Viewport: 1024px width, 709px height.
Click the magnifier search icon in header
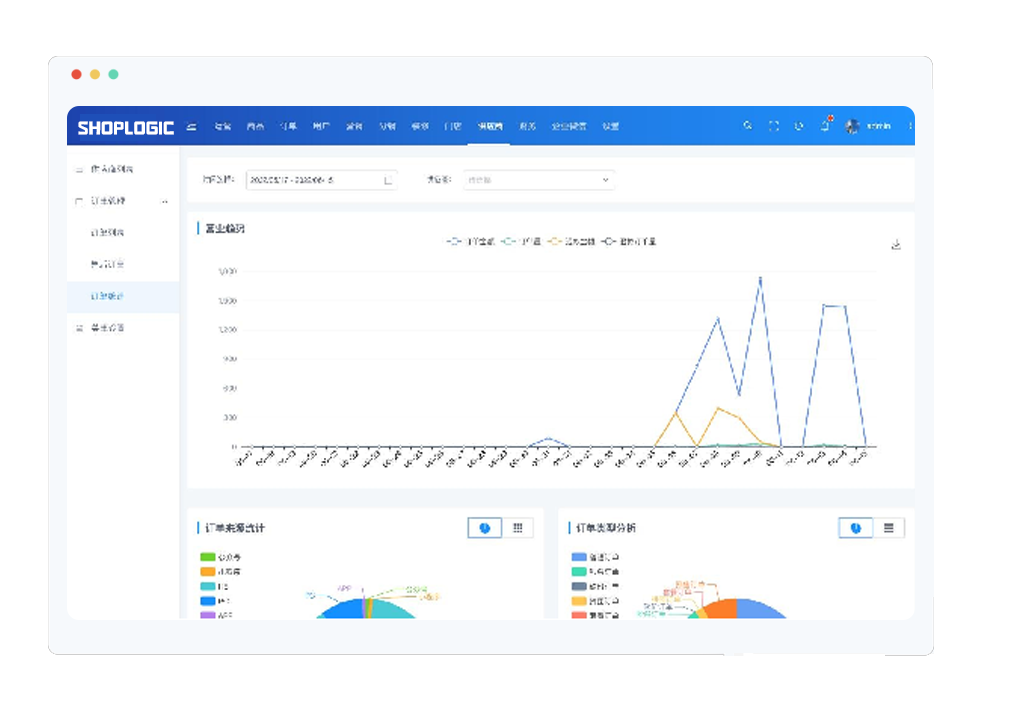coord(747,126)
